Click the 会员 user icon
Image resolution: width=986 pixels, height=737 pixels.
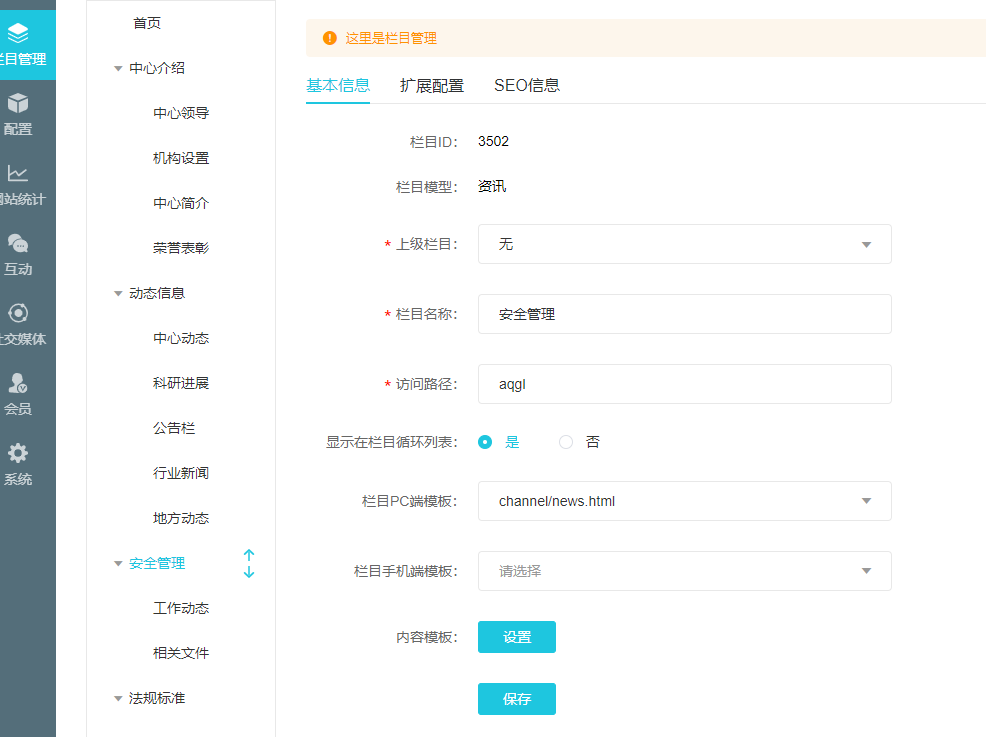coord(18,383)
